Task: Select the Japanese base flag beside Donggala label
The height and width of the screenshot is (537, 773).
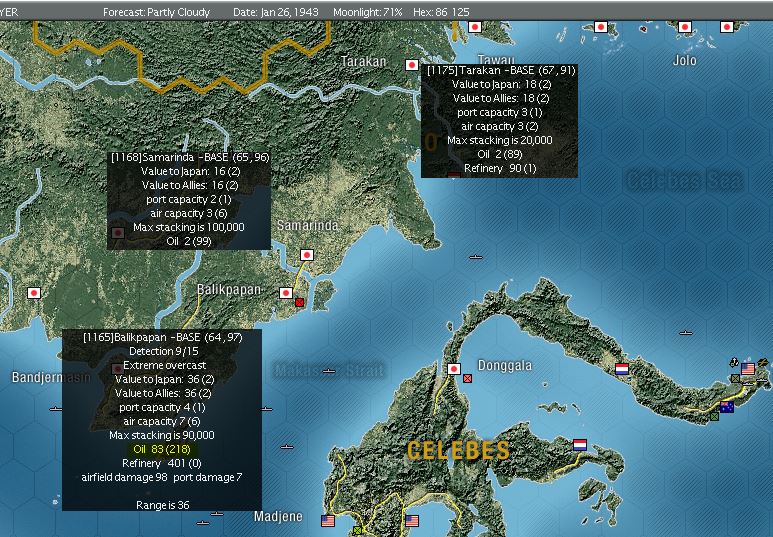Action: point(454,369)
